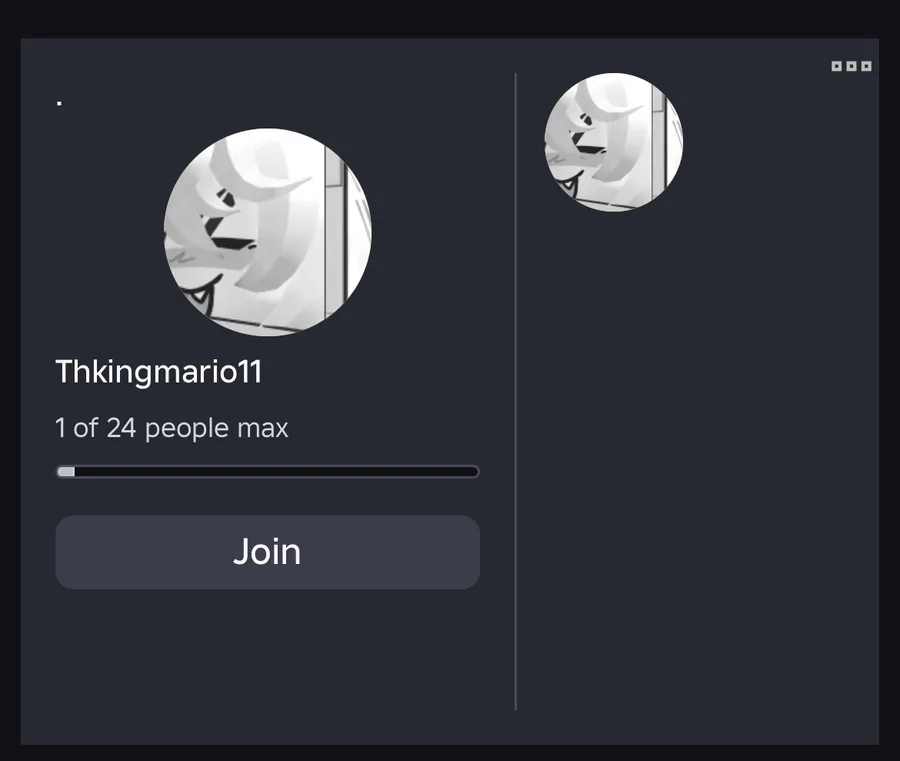The width and height of the screenshot is (900, 761).
Task: Select the small player avatar in right panel
Action: pos(614,142)
